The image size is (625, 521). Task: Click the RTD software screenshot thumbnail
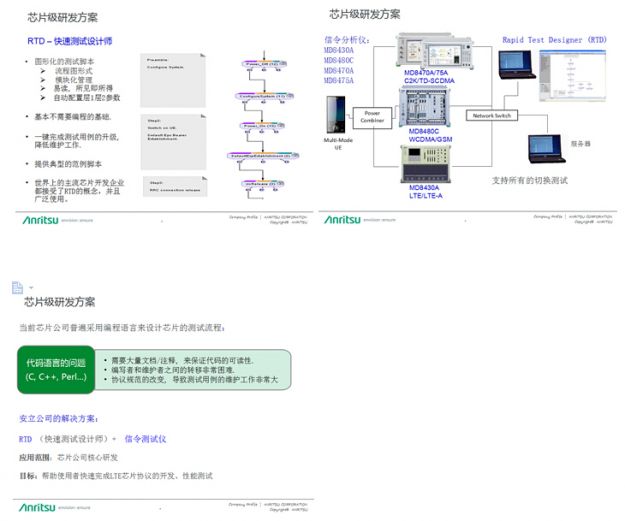[x=572, y=76]
